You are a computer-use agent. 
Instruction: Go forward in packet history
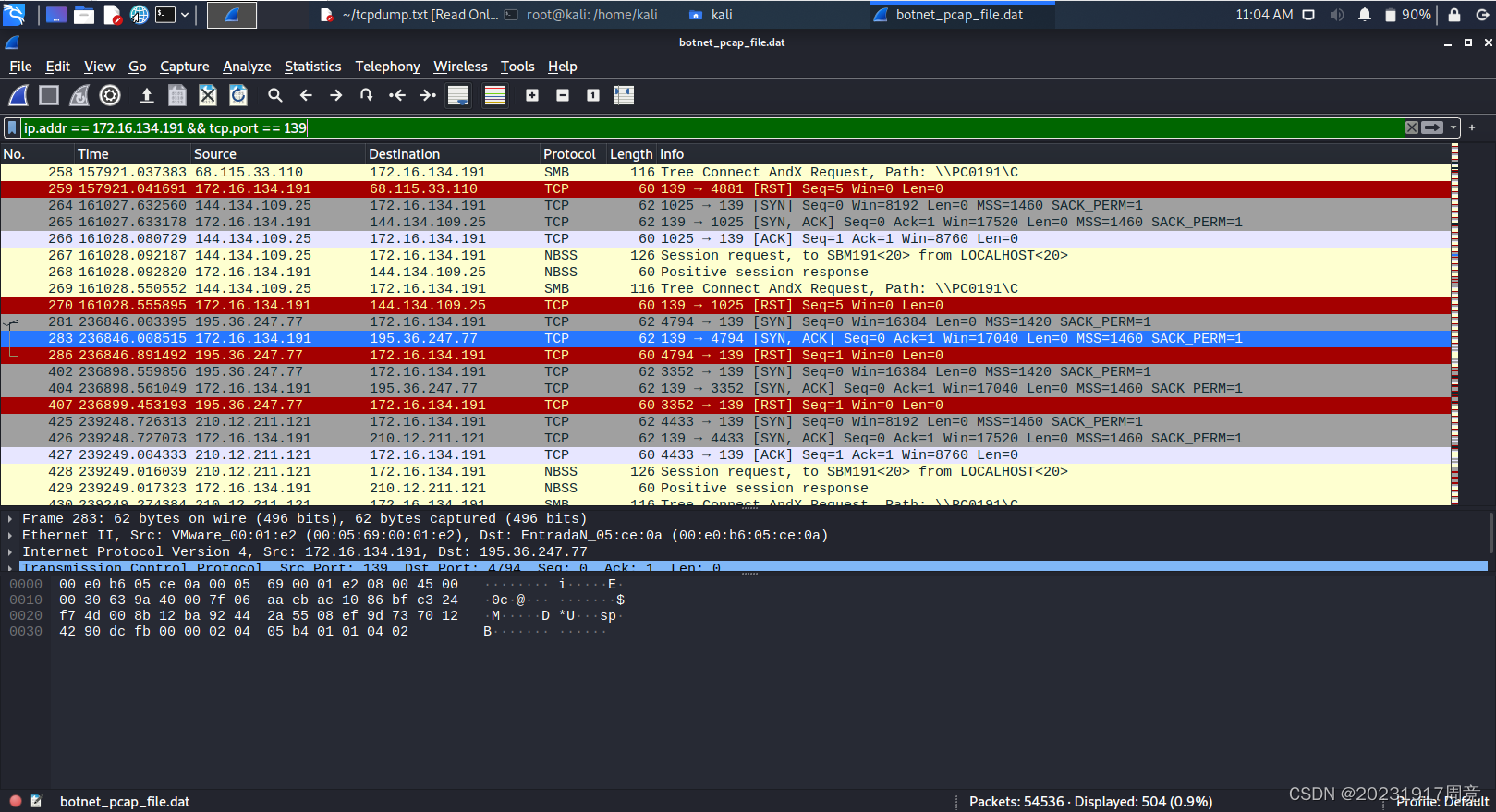(x=336, y=95)
